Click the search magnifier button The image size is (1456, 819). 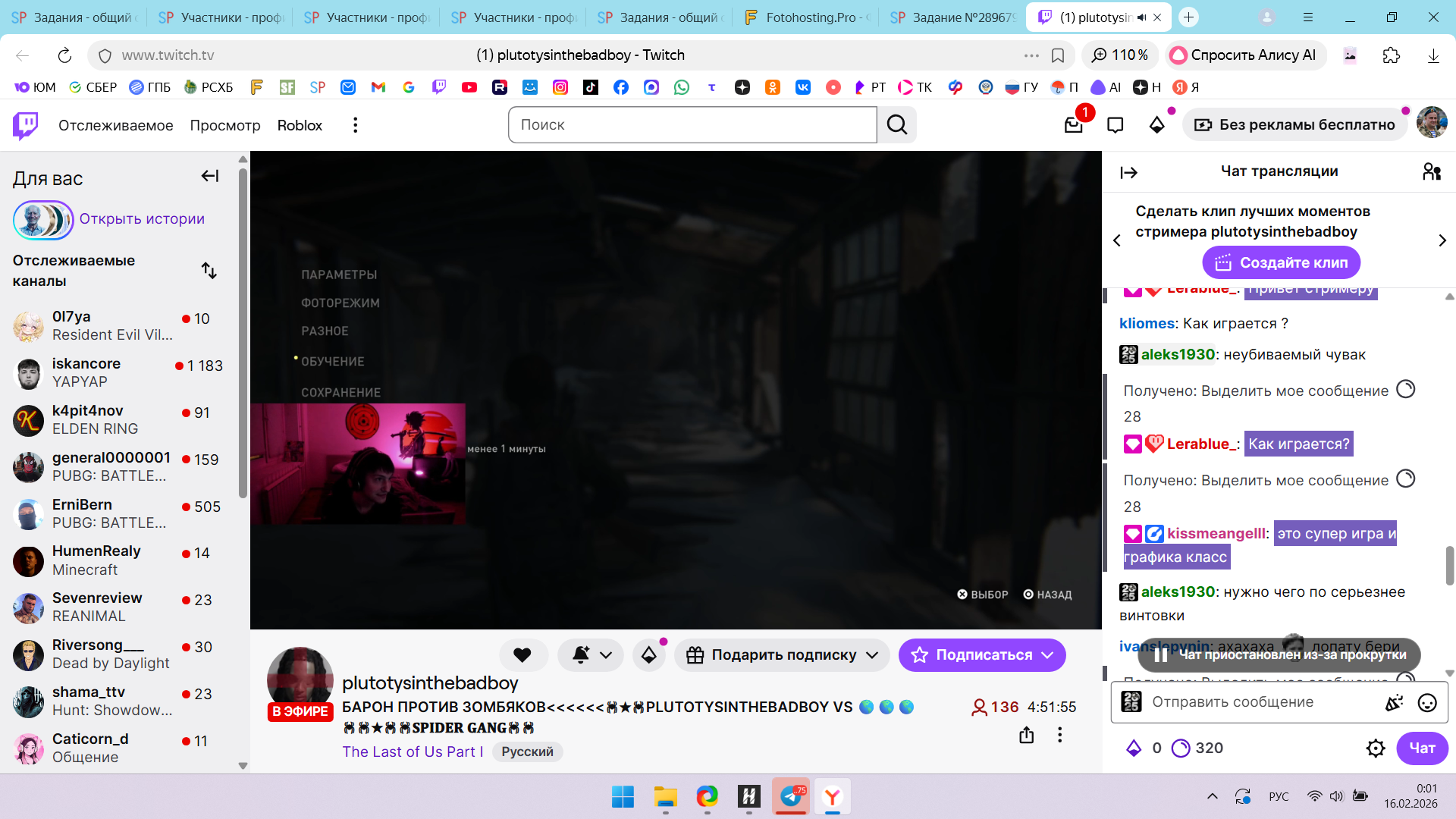897,125
